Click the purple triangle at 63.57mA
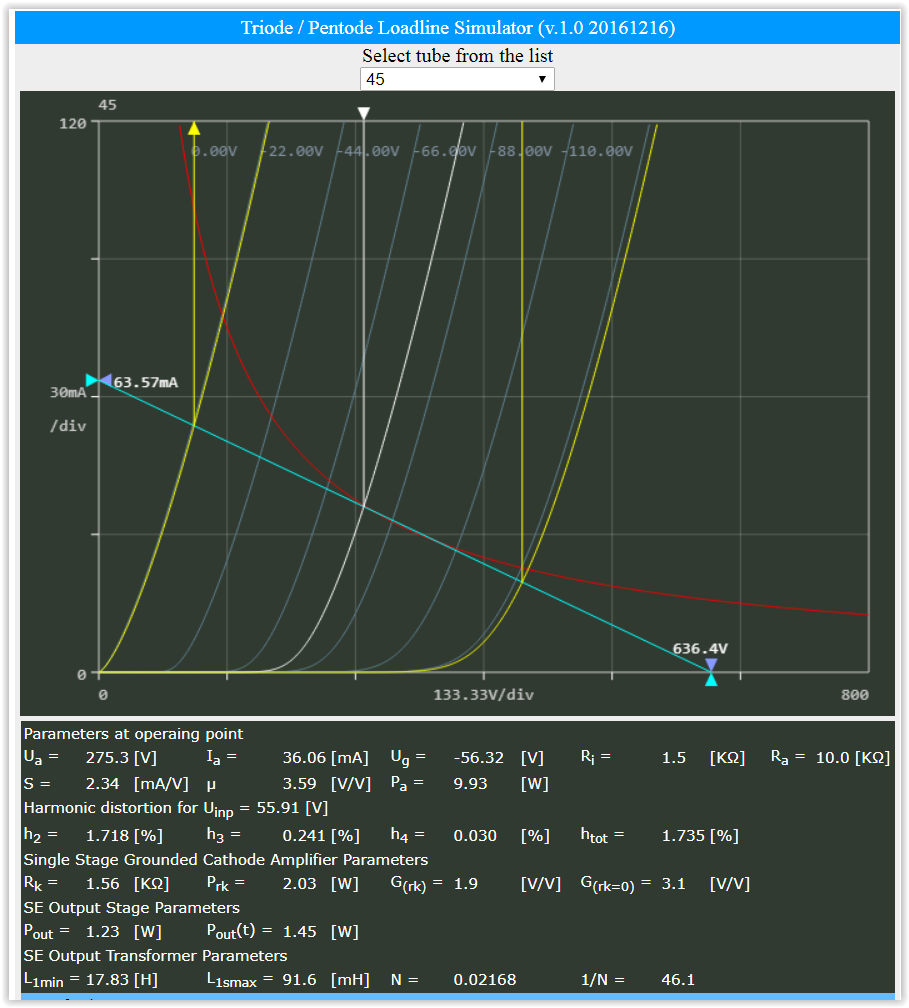Viewport: 909px width, 1008px height. click(105, 381)
